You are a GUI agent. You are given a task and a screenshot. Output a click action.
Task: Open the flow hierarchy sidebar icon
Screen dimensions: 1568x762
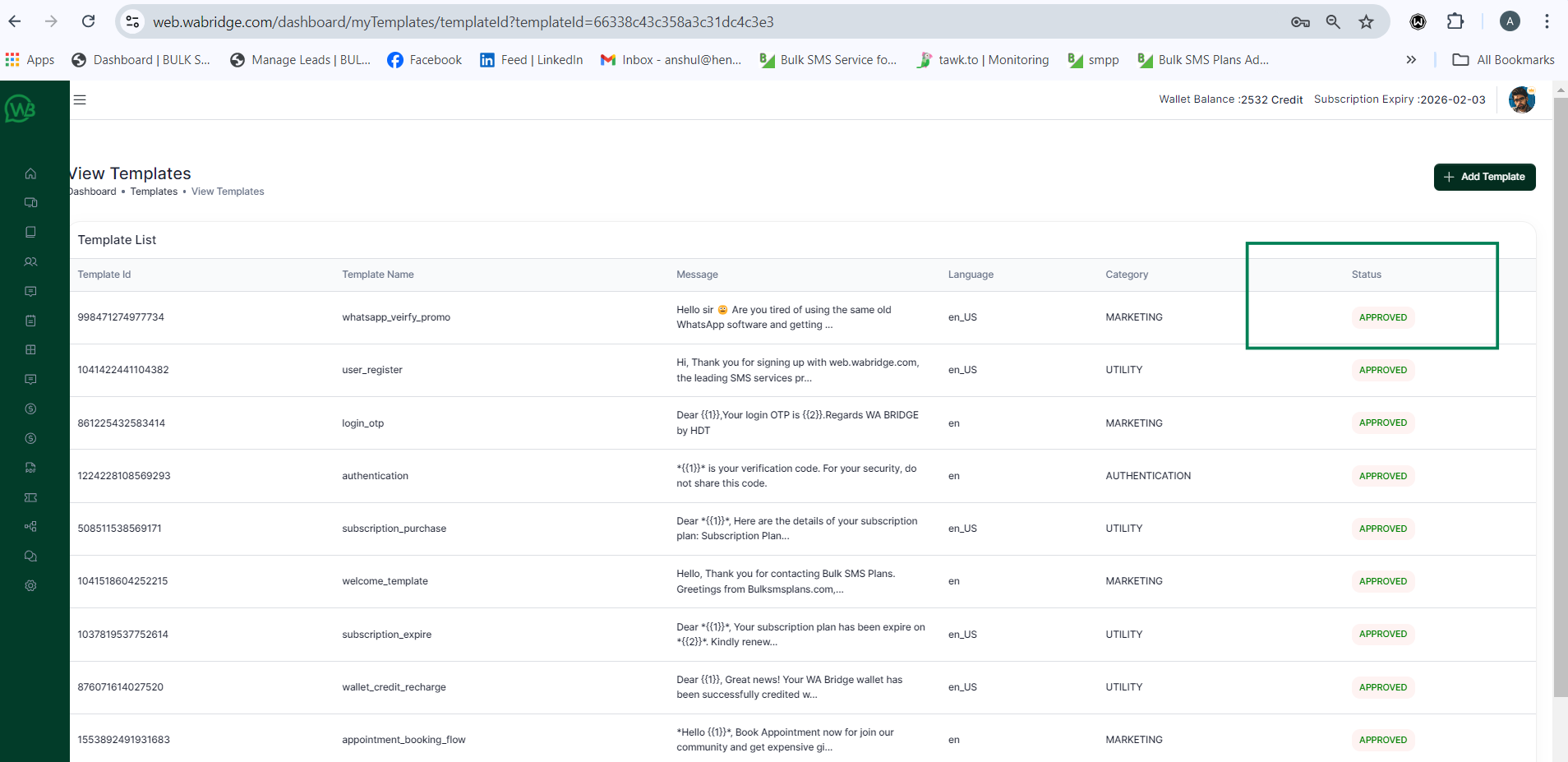pos(30,526)
